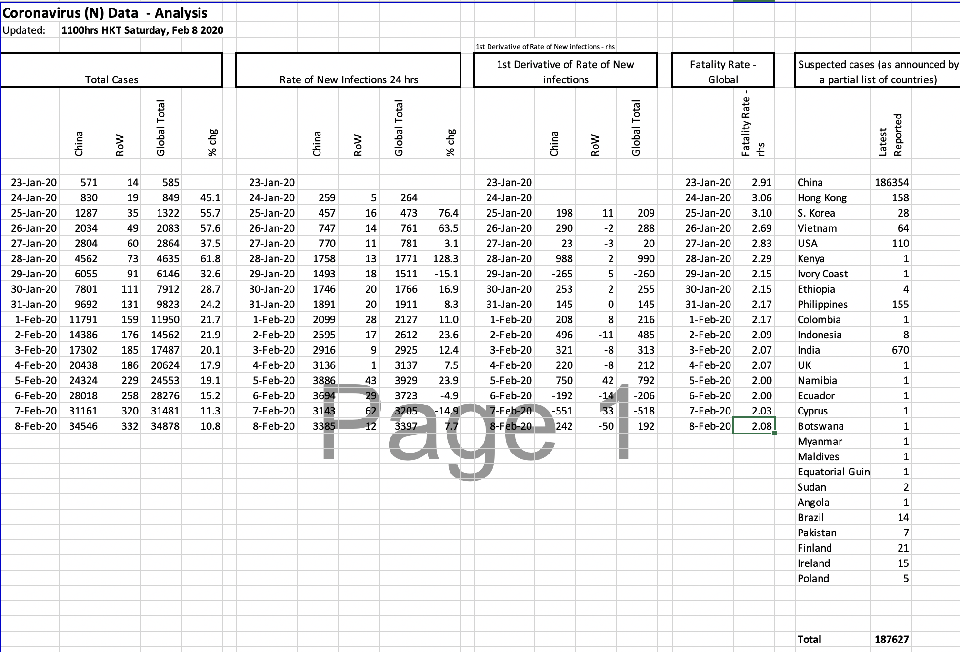The height and width of the screenshot is (652, 960).
Task: Click the "Rate of New Infections 24 hrs" header
Action: 347,71
